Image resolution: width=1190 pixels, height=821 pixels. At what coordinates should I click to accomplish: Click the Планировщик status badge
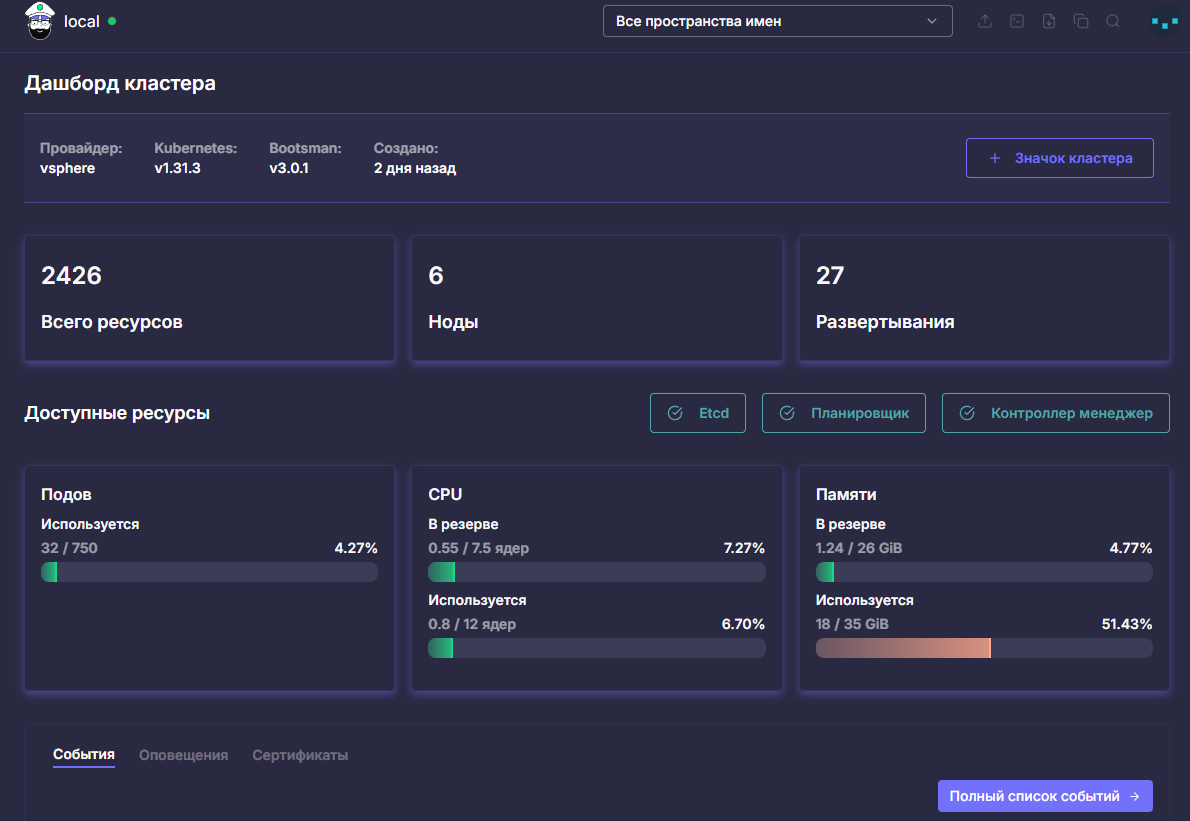click(843, 413)
